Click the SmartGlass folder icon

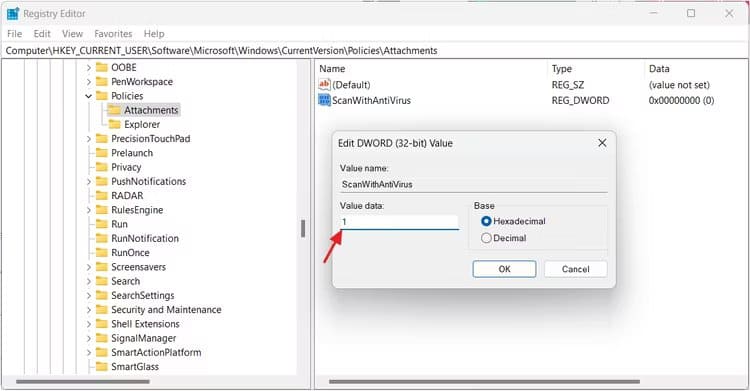click(101, 367)
